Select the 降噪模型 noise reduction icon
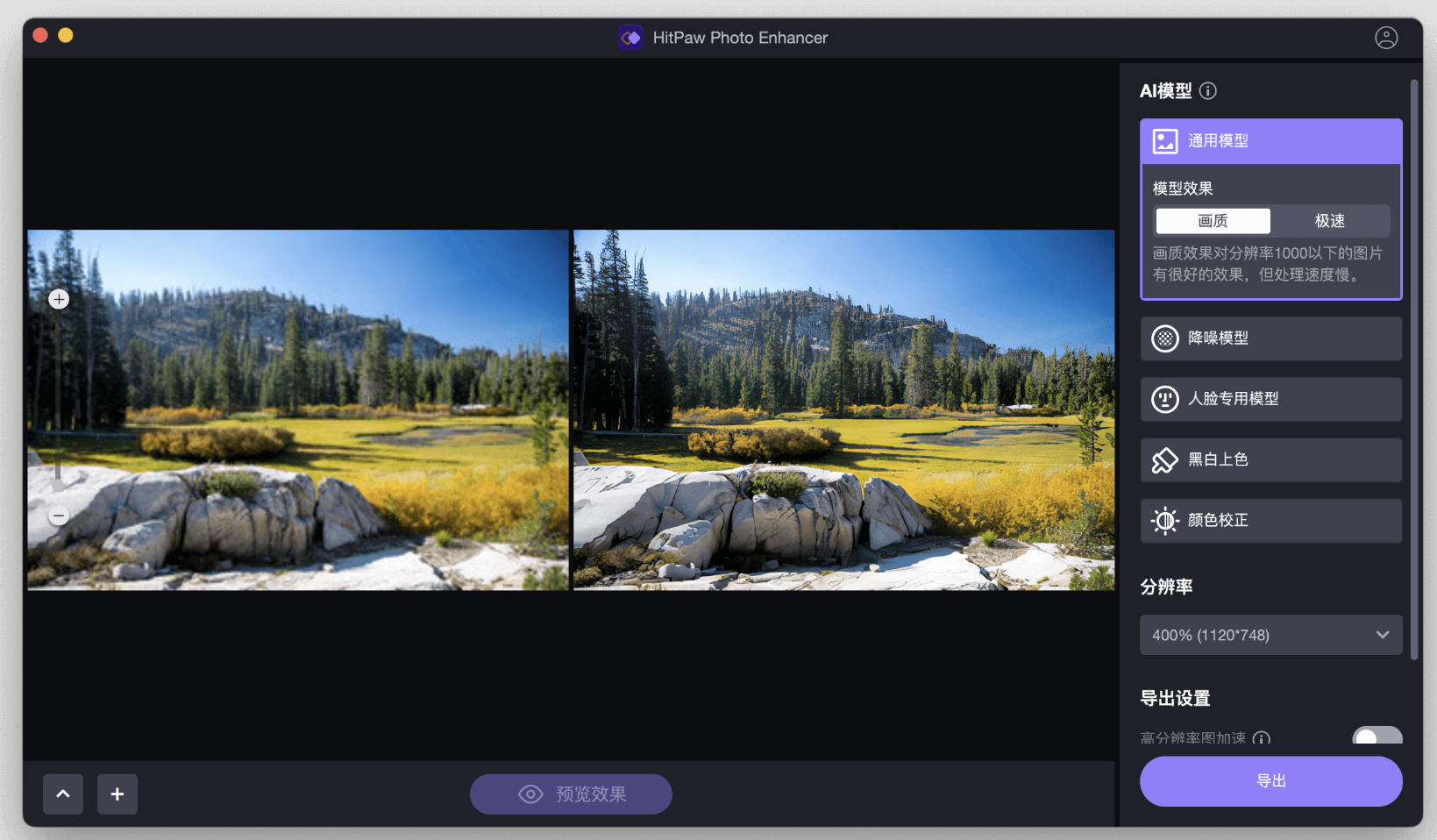Image resolution: width=1437 pixels, height=840 pixels. pyautogui.click(x=1164, y=338)
